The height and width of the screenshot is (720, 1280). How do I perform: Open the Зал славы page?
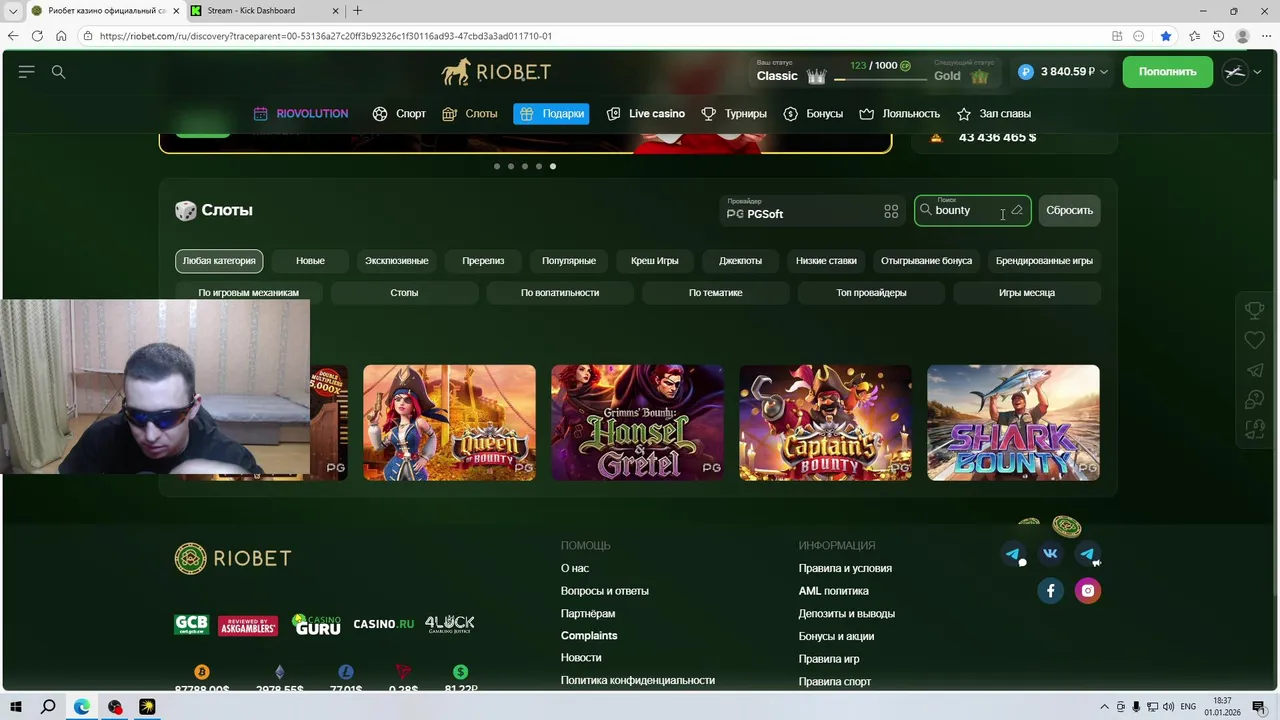[x=994, y=114]
